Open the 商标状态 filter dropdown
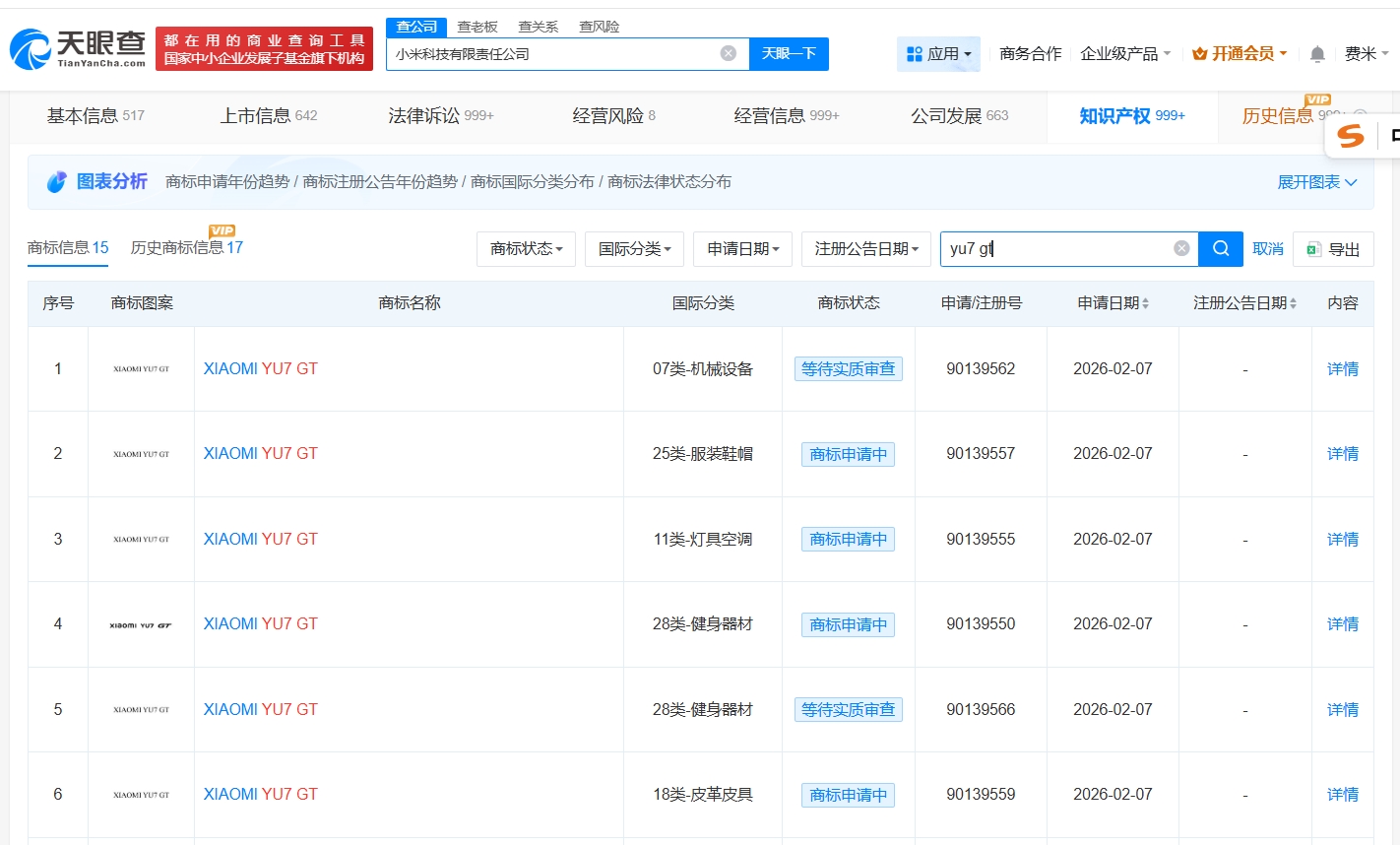Screen dimensions: 1400x845 (527, 249)
